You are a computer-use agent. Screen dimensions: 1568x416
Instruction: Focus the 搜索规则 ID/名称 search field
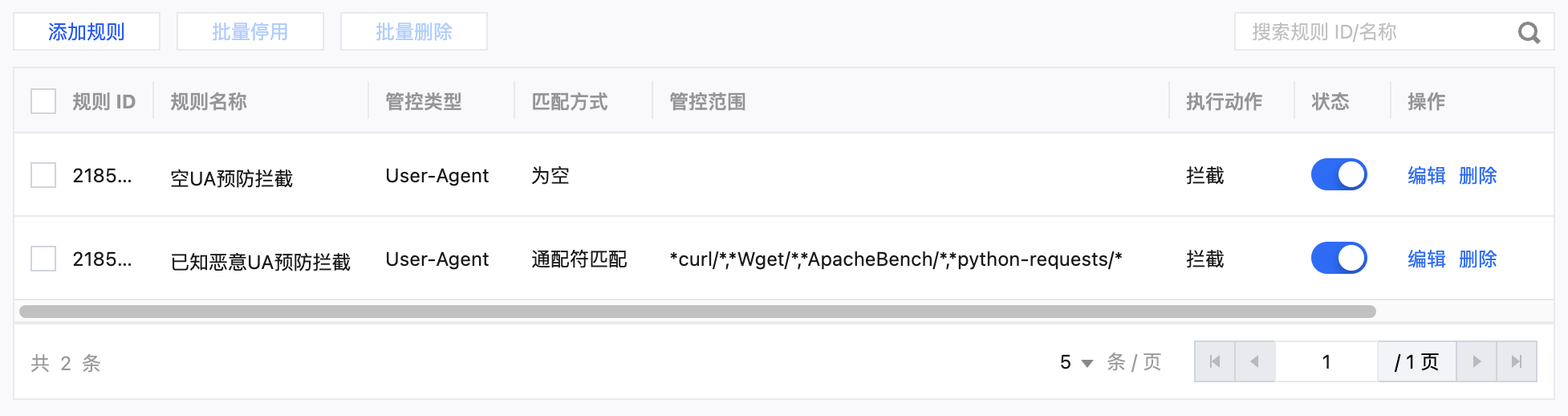(x=1372, y=32)
